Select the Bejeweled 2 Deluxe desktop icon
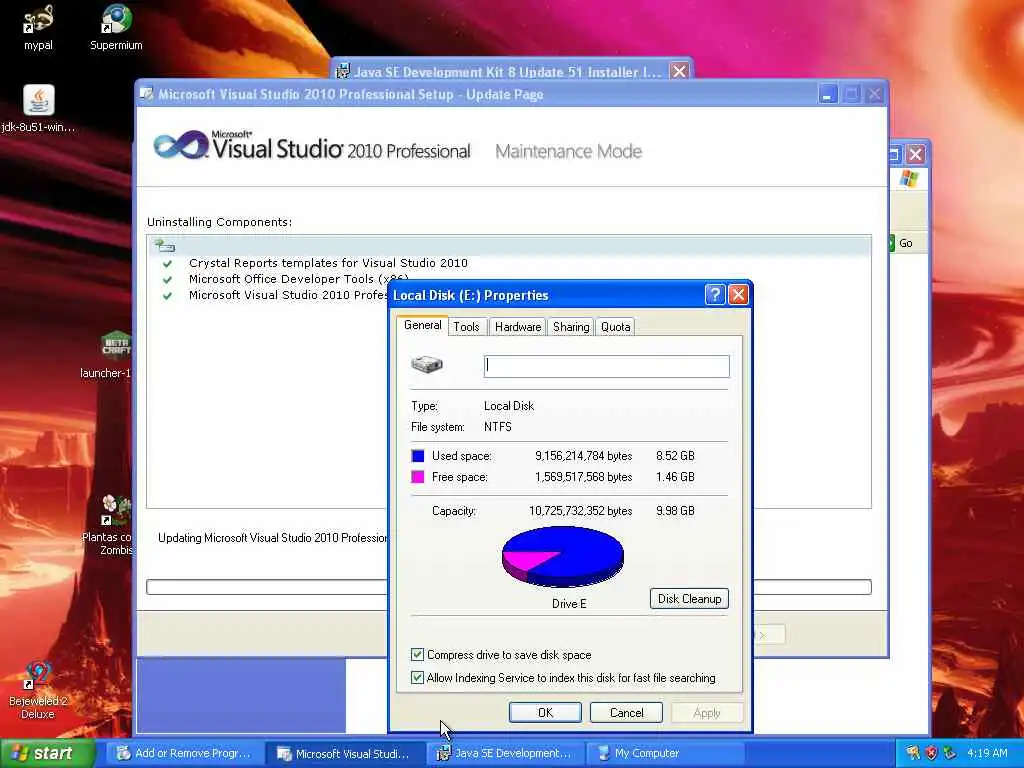The height and width of the screenshot is (768, 1024). [38, 690]
